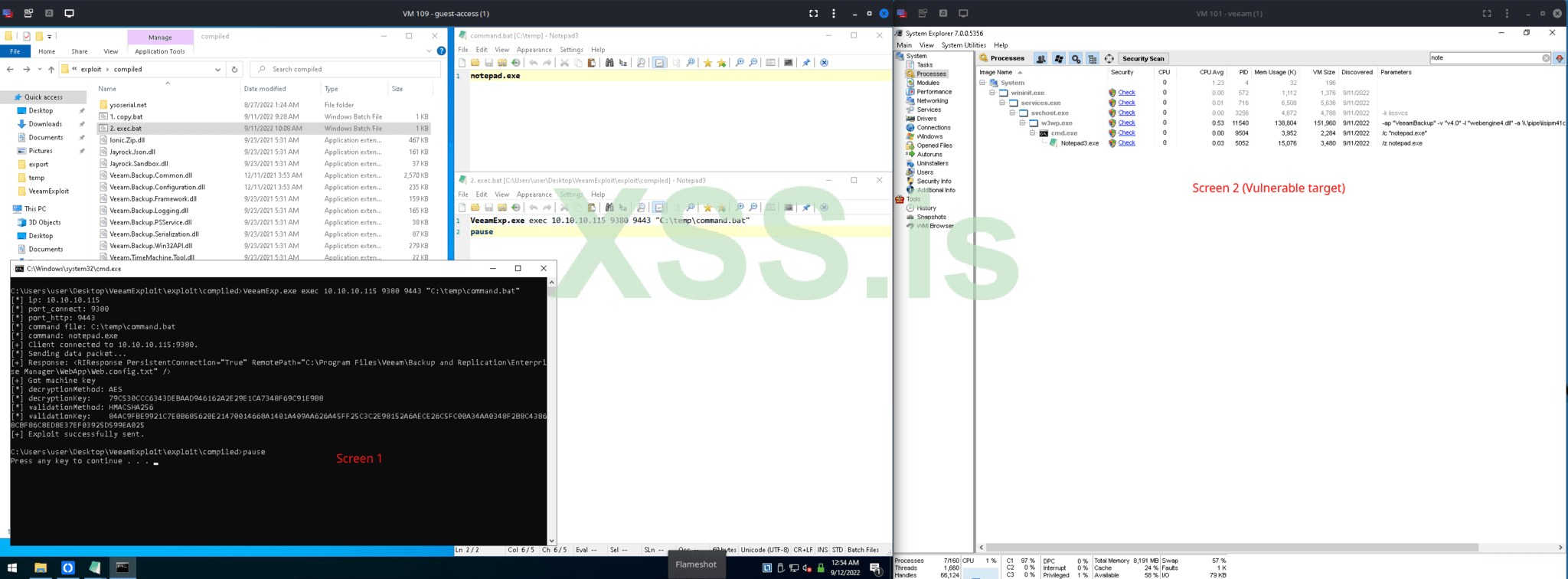Open Edit menu in exec.bat Notepad3
Image resolution: width=1568 pixels, height=579 pixels.
(x=481, y=195)
